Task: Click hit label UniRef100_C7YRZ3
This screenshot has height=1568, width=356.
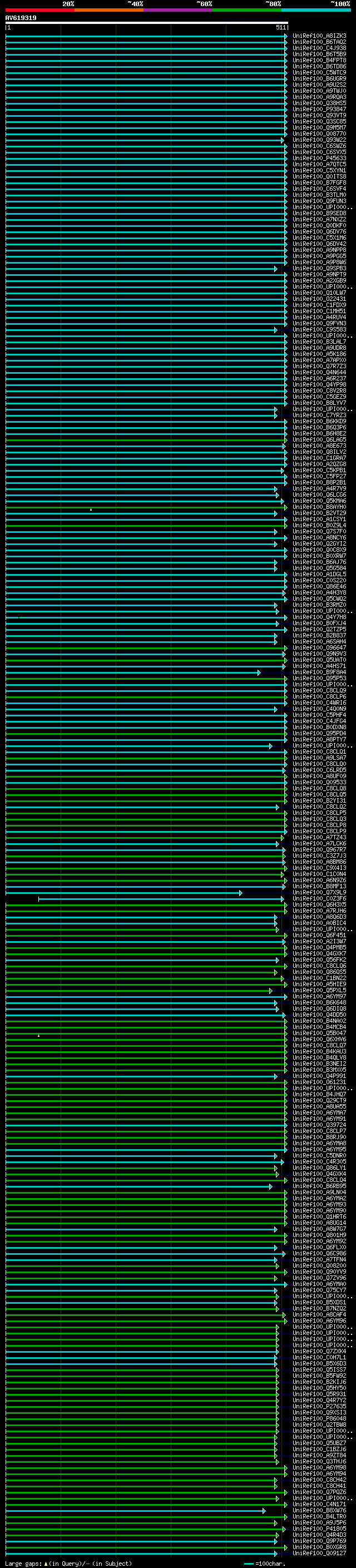Action: click(319, 415)
